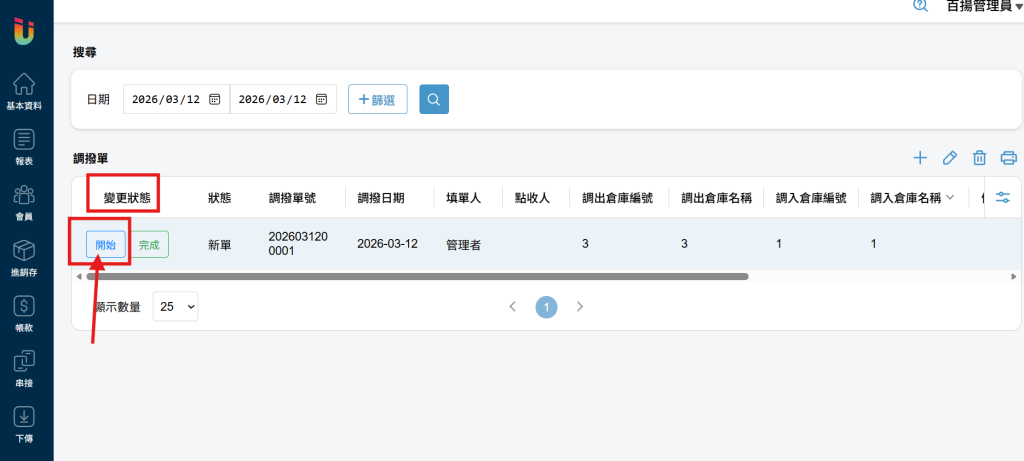Open the 進銷存 sidebar menu
Screen dimensions: 1024x461
click(25, 257)
